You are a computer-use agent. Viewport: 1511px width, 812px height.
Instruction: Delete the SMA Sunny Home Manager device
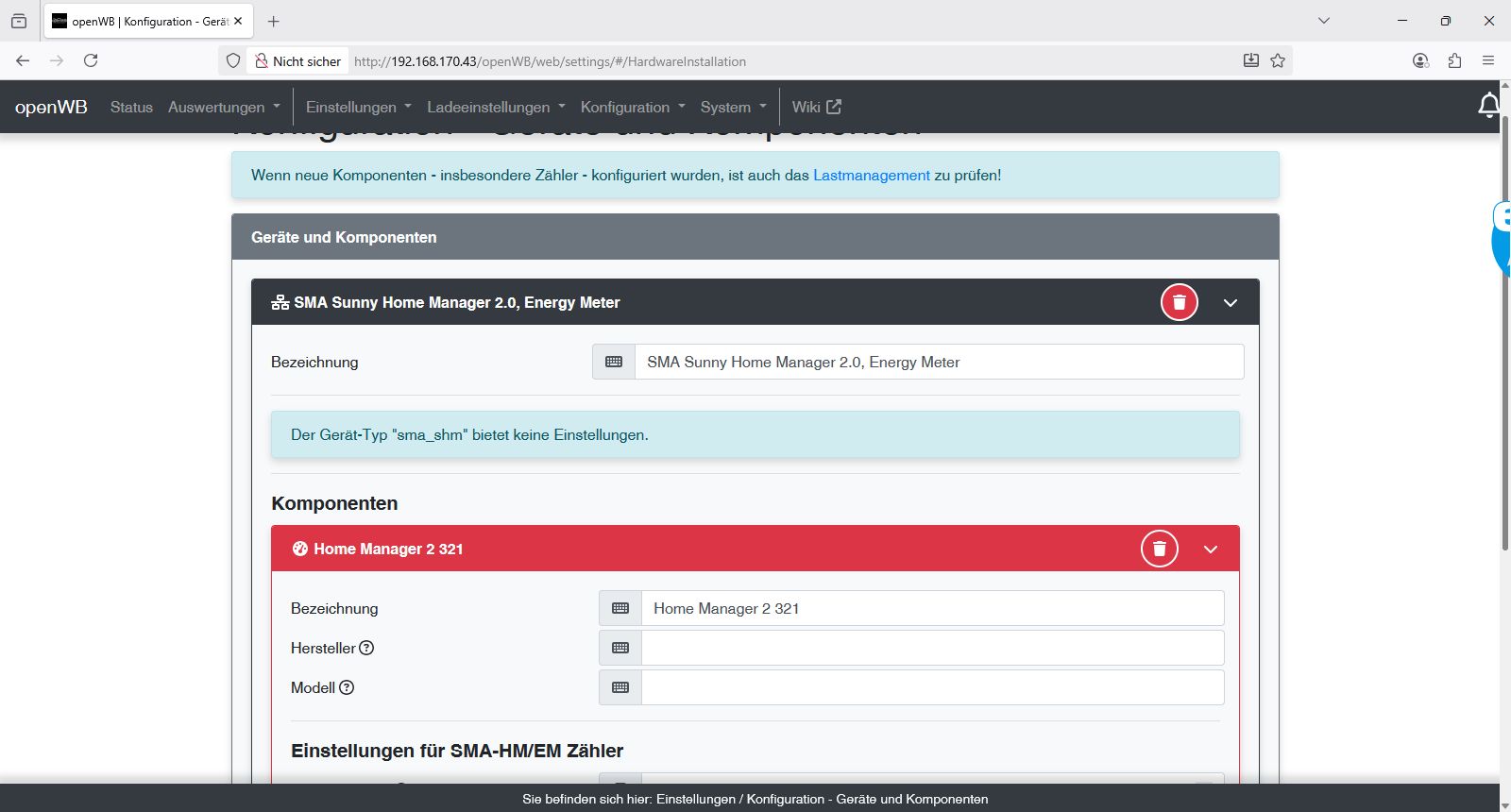coord(1179,302)
